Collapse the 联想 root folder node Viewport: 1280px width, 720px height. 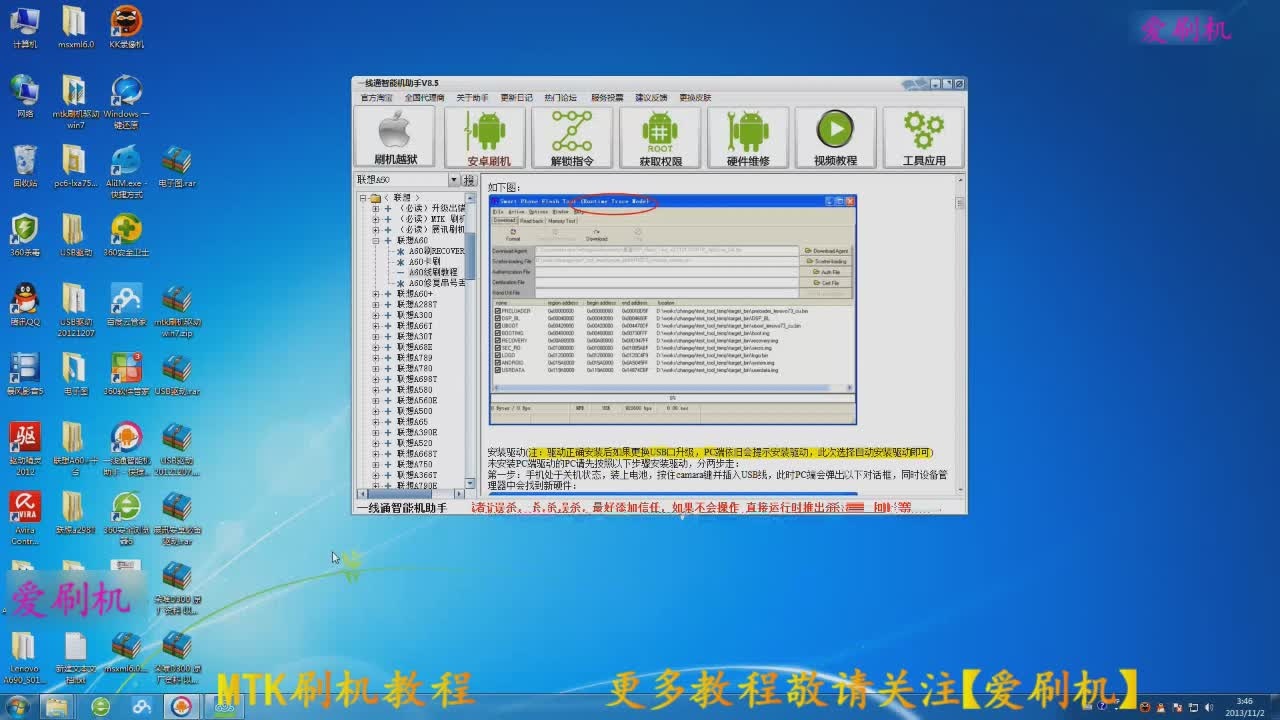(364, 198)
